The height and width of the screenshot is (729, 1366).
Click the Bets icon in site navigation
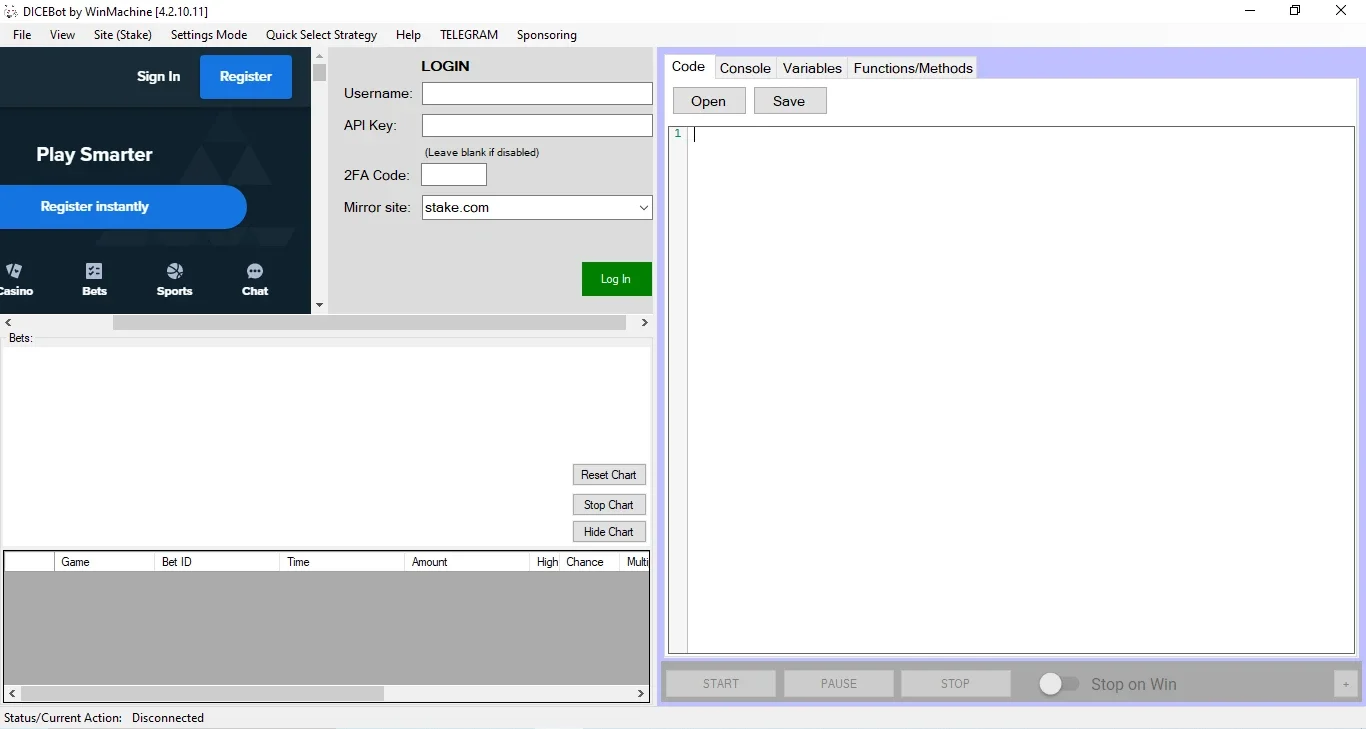click(x=94, y=271)
